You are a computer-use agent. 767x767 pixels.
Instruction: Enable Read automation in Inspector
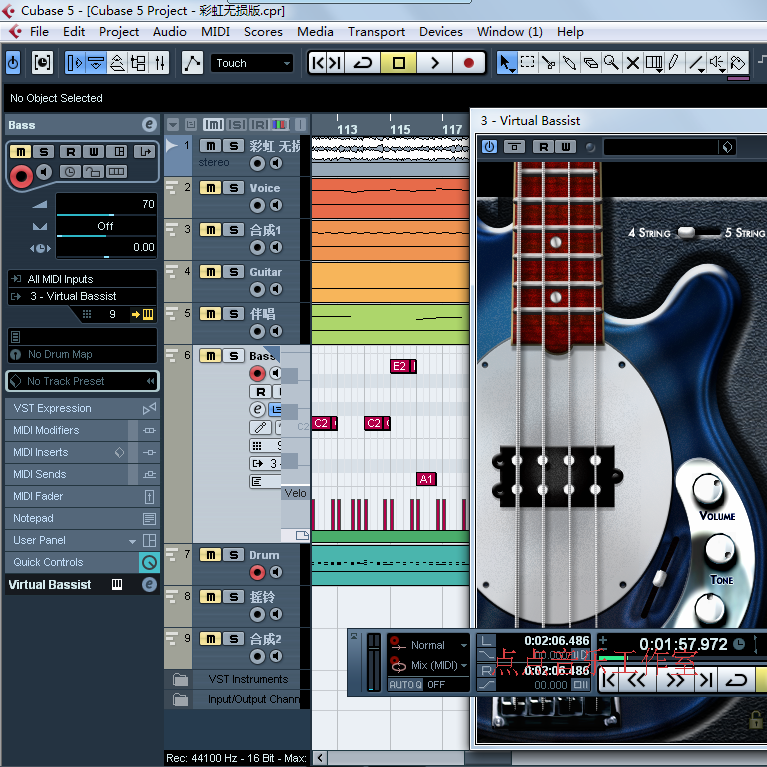tap(70, 152)
